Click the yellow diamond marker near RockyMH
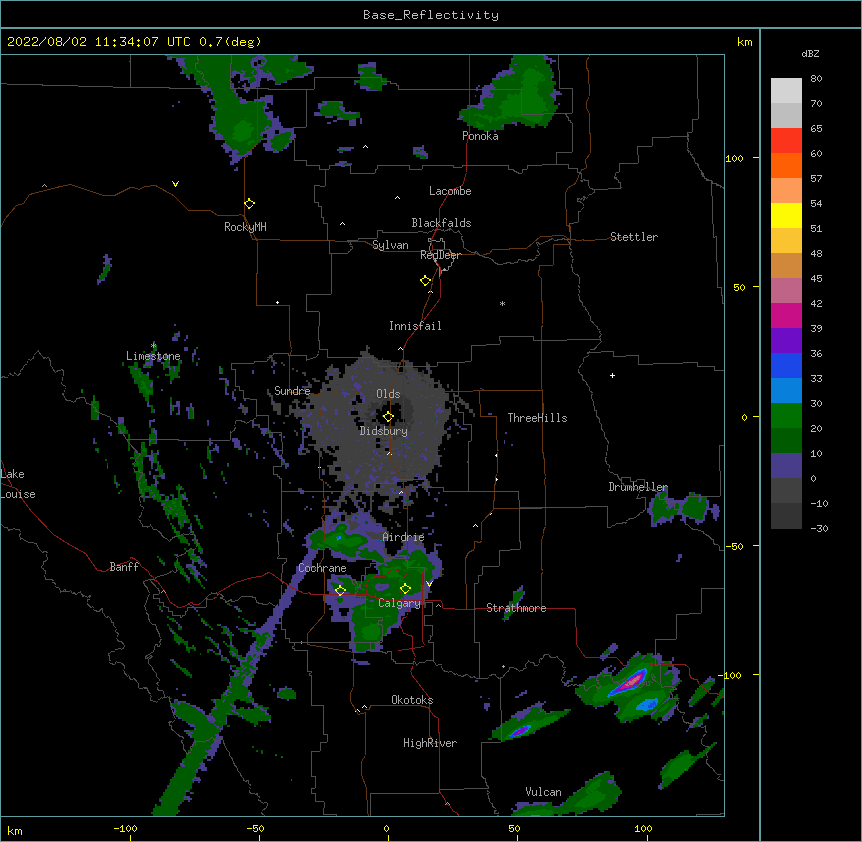The width and height of the screenshot is (862, 842). (249, 204)
